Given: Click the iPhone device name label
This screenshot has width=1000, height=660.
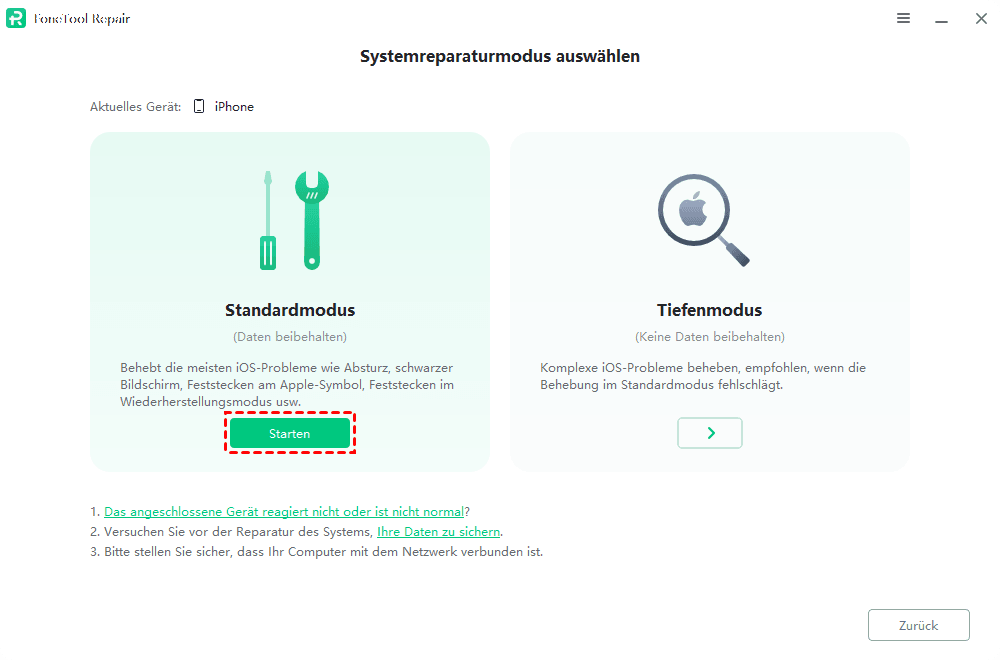Looking at the screenshot, I should pos(234,106).
